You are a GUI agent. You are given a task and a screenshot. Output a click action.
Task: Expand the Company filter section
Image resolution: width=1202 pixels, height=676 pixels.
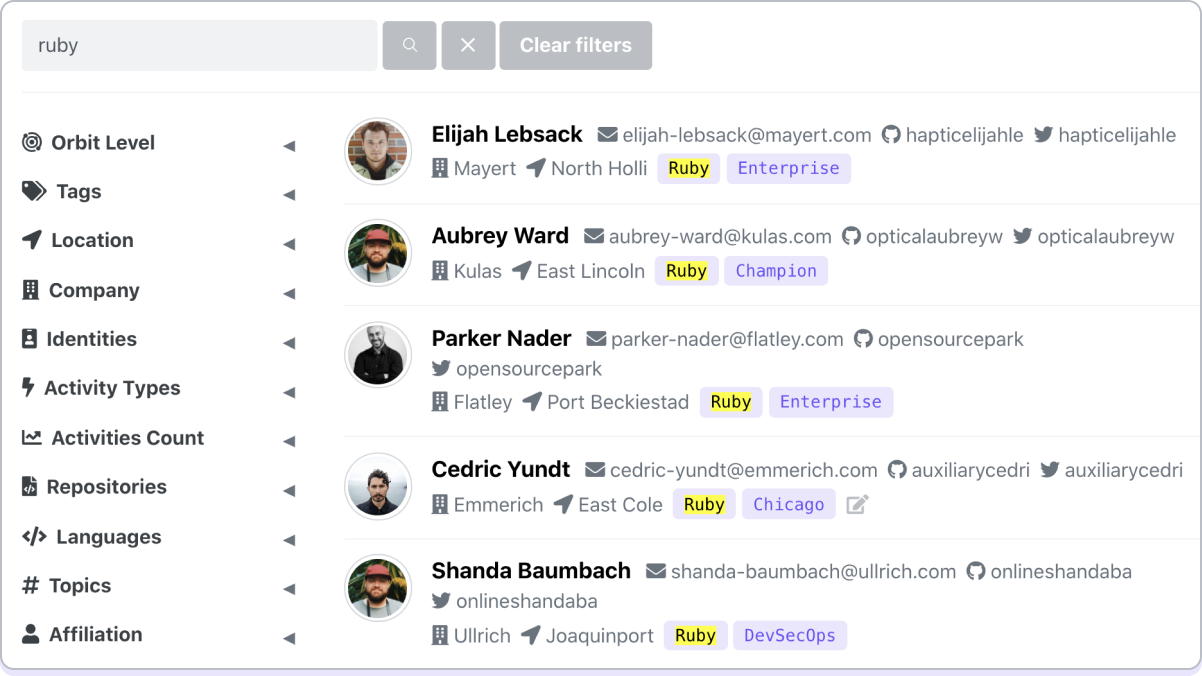[x=289, y=294]
